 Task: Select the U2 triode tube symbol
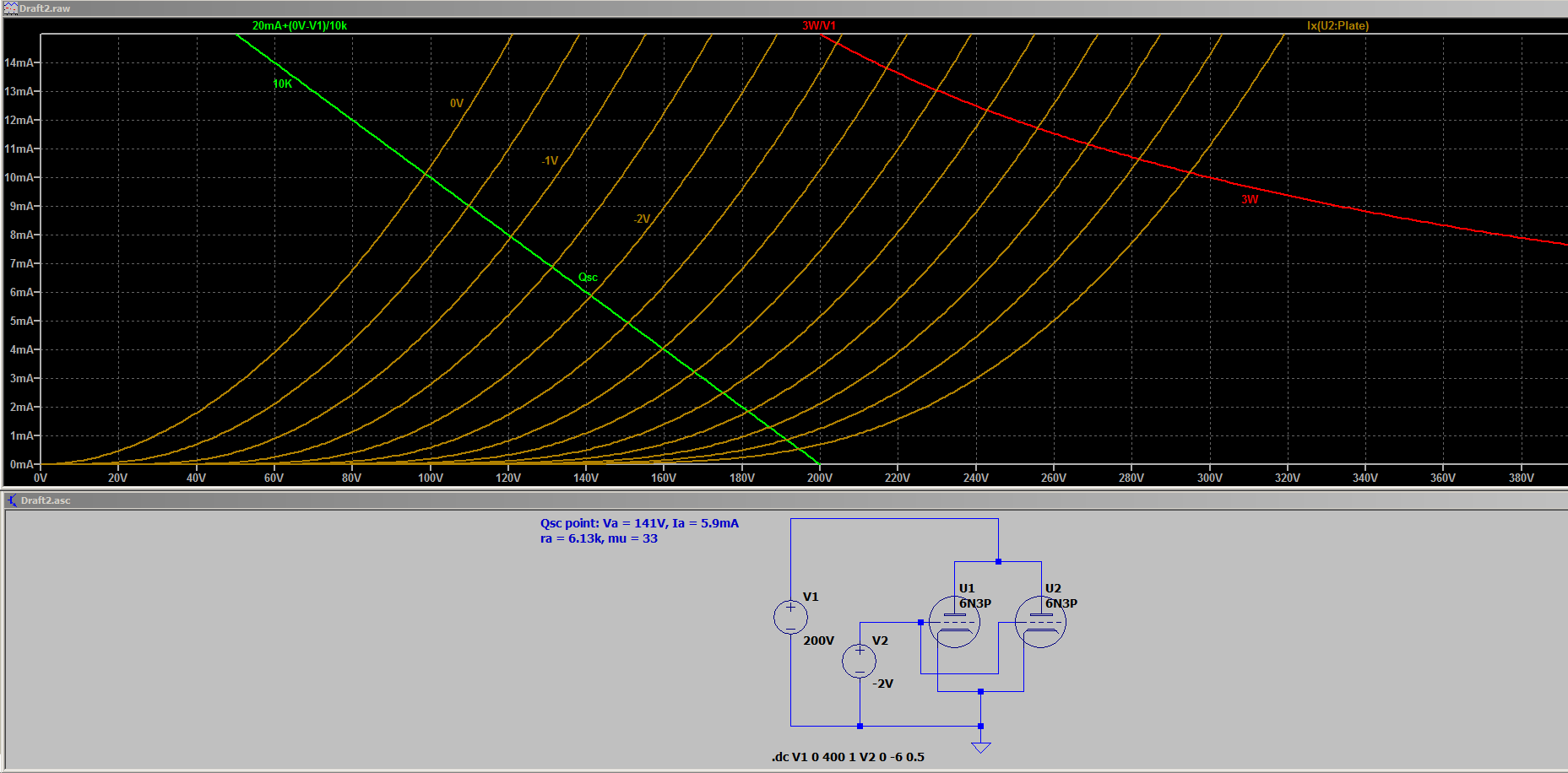(1040, 622)
